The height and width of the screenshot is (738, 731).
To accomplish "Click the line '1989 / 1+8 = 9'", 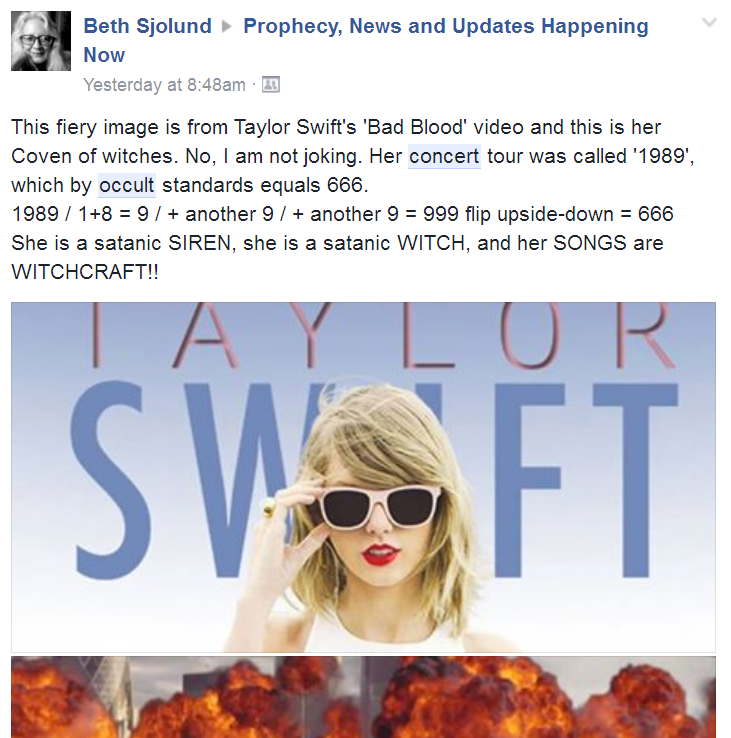I will click(x=342, y=214).
